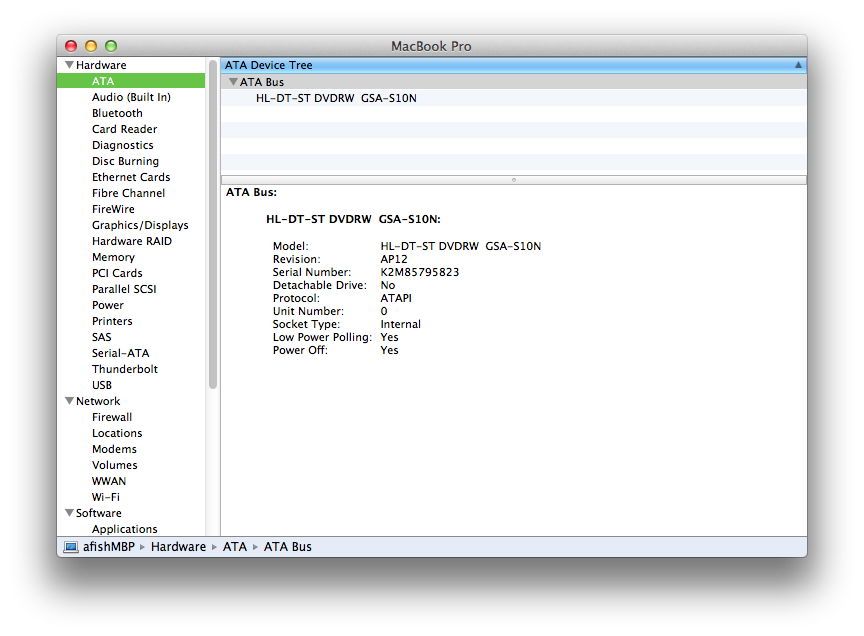Open Firewall under Network
This screenshot has width=864, height=636.
click(112, 417)
